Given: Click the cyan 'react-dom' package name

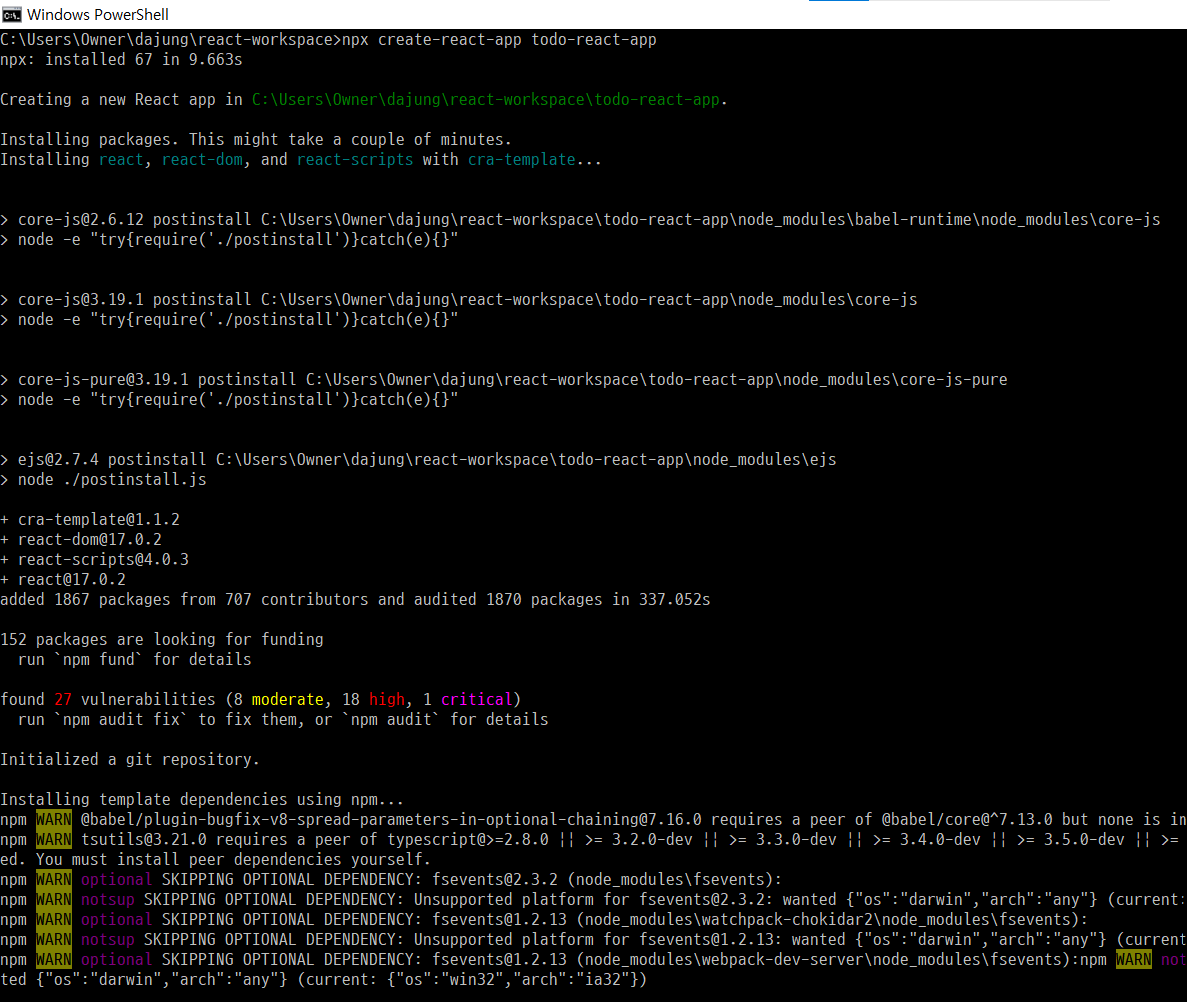Looking at the screenshot, I should point(202,160).
